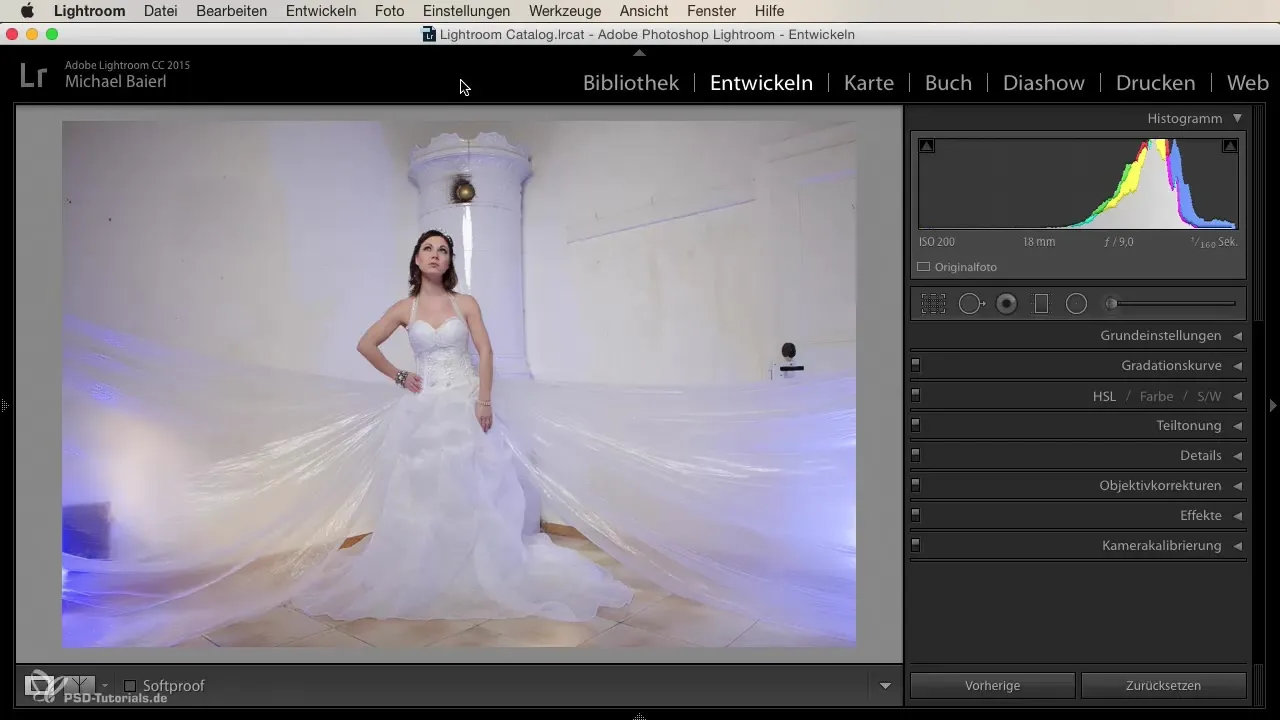Click the histogram graph area
This screenshot has height=720, width=1280.
(x=1078, y=184)
